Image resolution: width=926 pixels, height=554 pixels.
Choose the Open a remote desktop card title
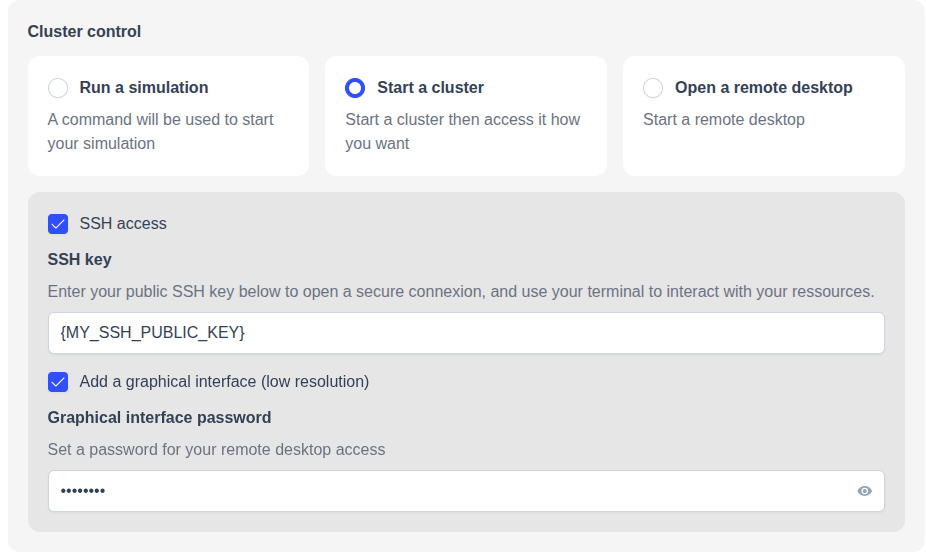click(x=764, y=87)
